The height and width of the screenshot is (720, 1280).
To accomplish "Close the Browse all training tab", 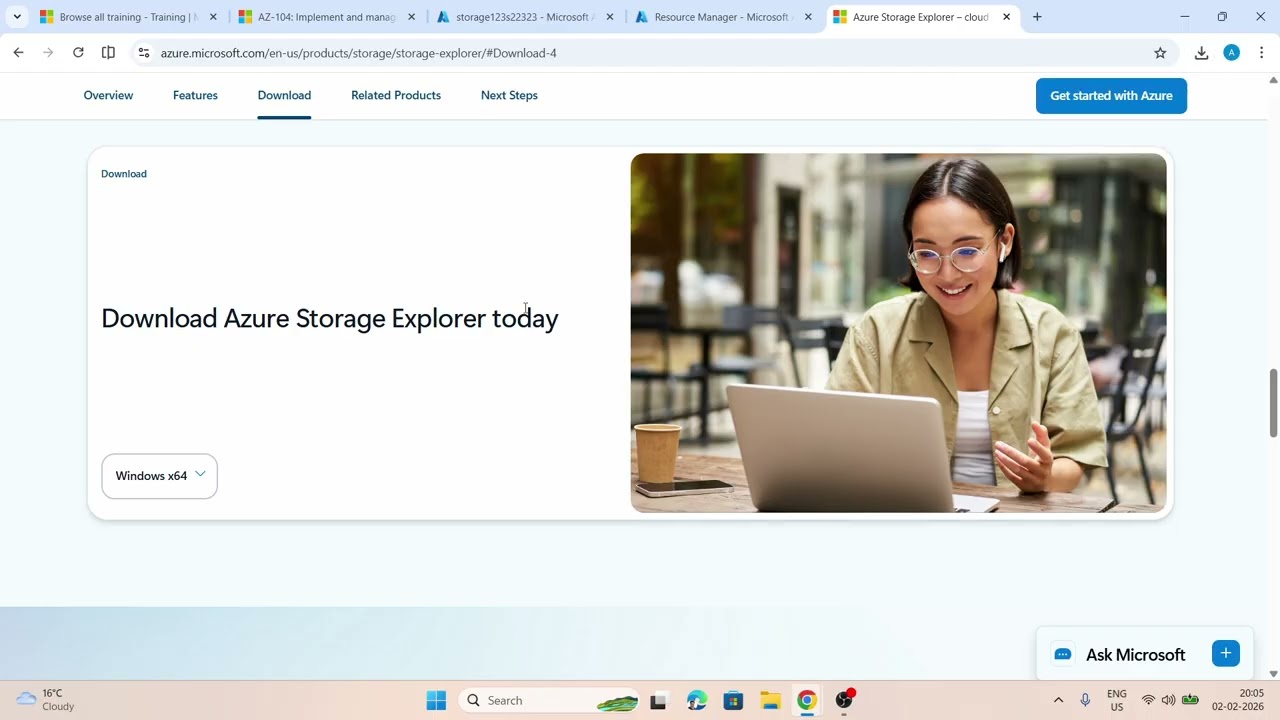I will pos(213,17).
